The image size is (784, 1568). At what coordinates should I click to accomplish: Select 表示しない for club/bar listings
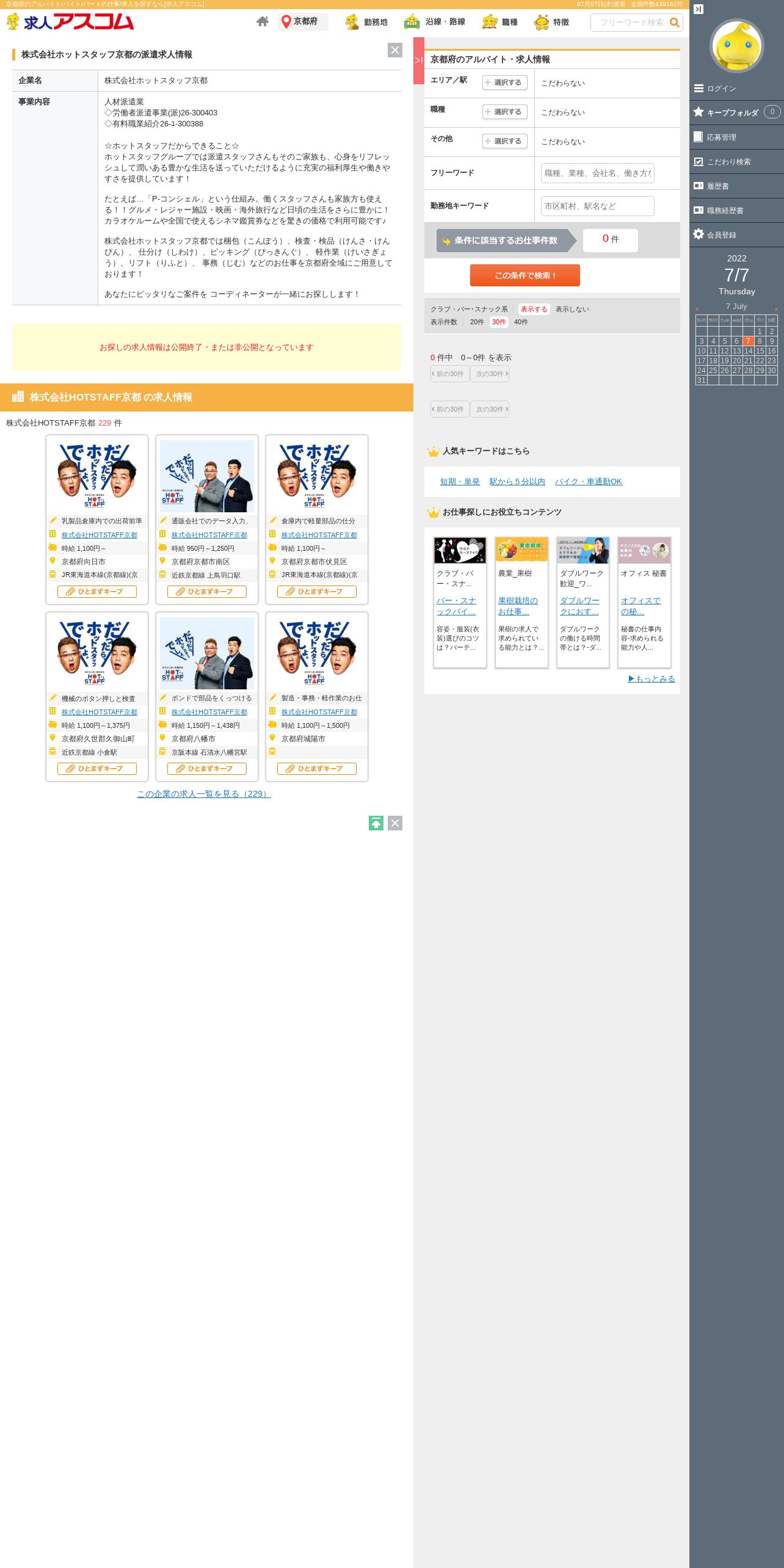click(572, 309)
